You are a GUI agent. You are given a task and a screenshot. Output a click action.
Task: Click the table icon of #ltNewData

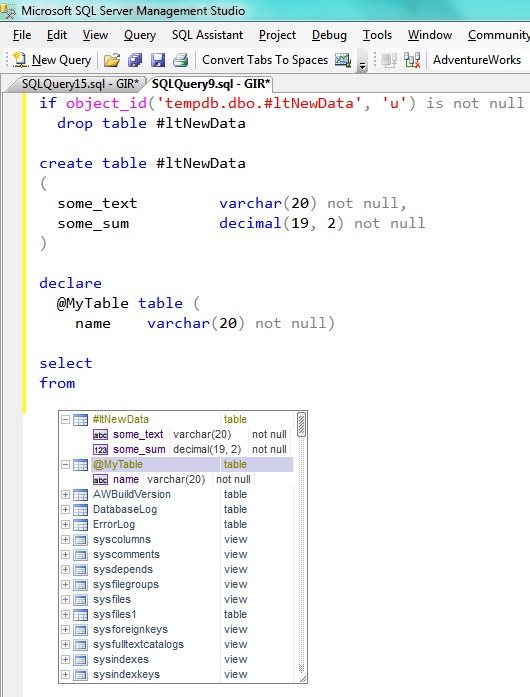pos(80,420)
